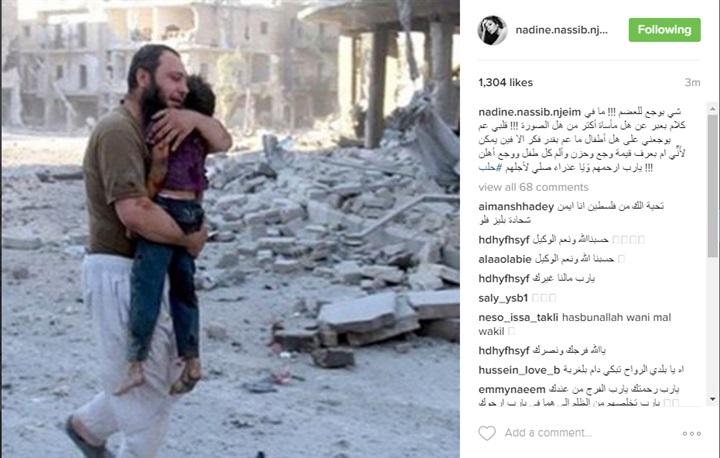
Task: View the 1,304 likes list
Action: click(x=505, y=83)
